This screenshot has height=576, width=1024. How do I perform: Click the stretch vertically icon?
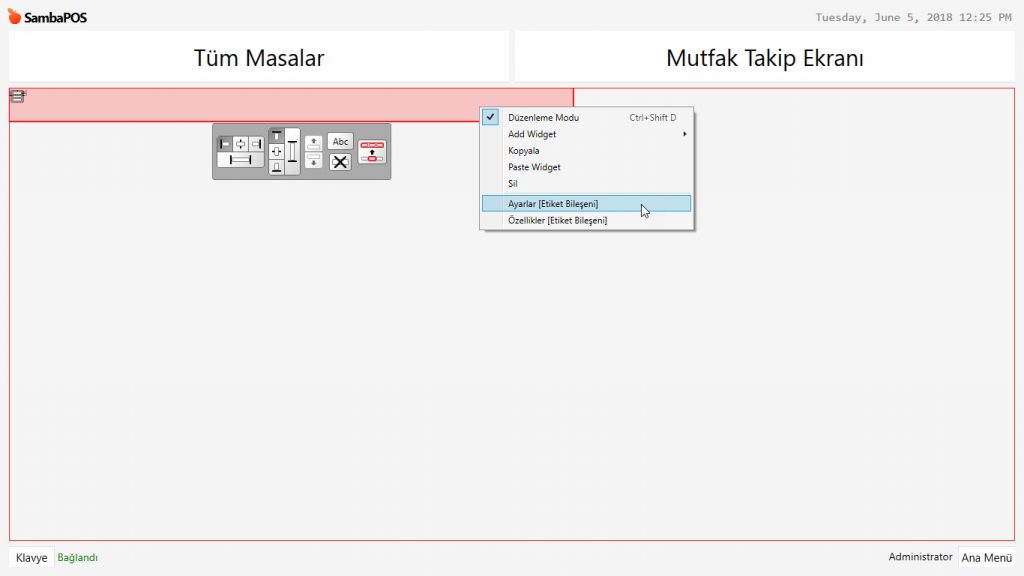(x=293, y=151)
